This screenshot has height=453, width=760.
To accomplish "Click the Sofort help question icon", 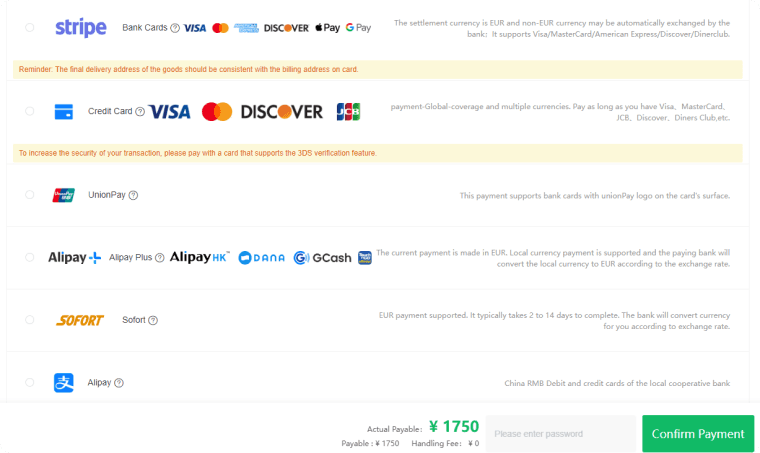I will 153,320.
